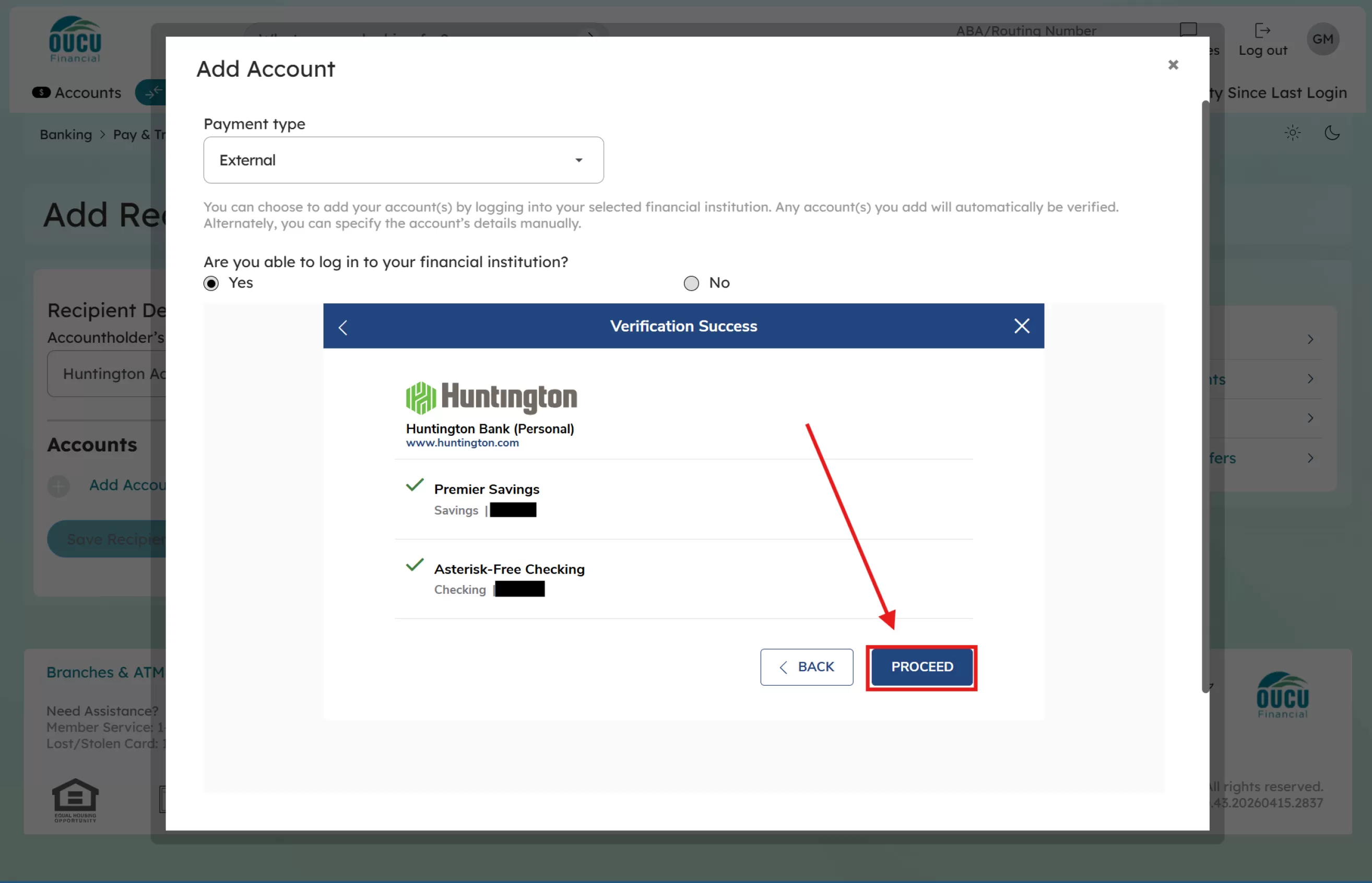Select the Yes radio button
Viewport: 1372px width, 883px height.
tap(211, 283)
